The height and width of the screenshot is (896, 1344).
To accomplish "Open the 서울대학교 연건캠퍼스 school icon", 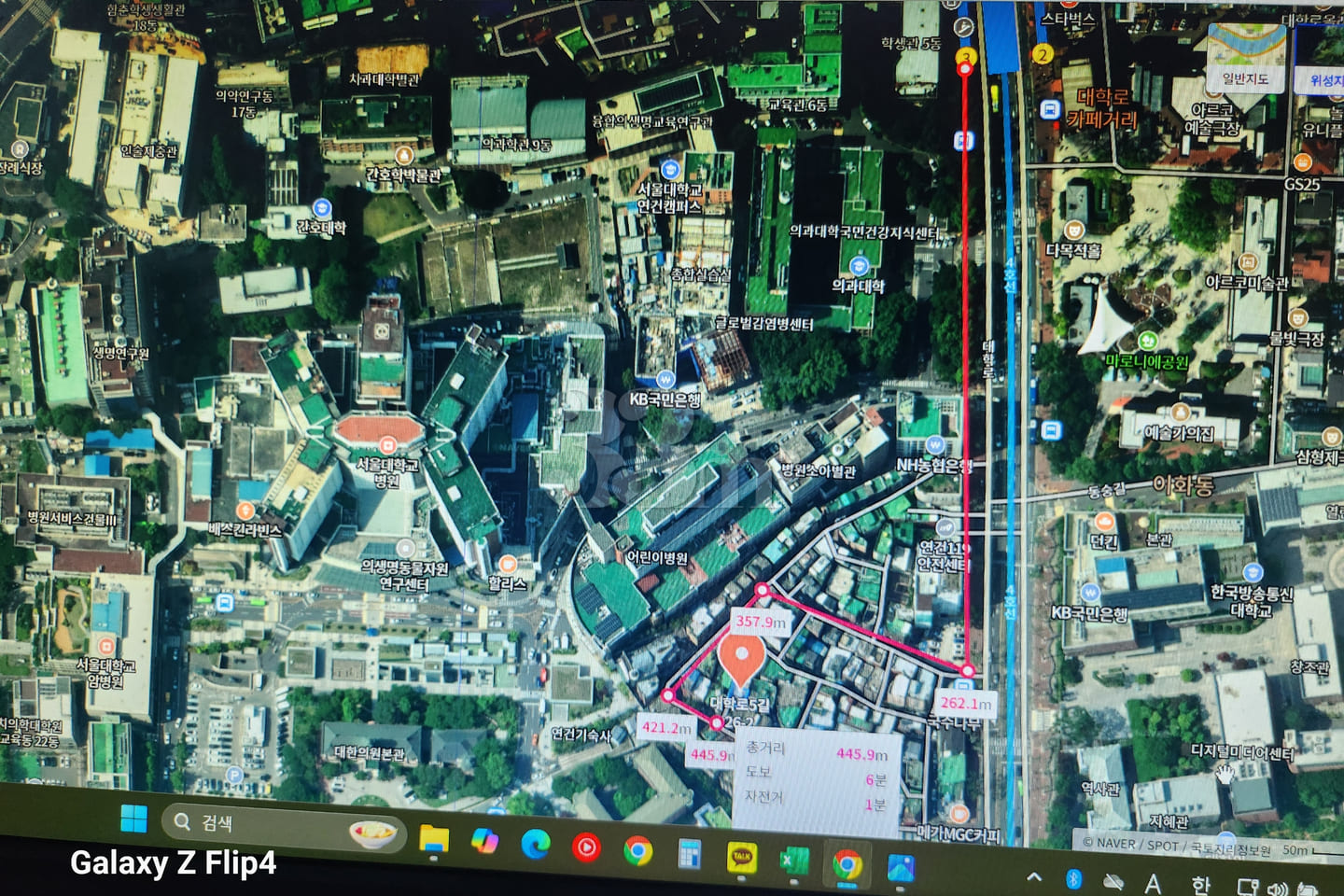I will 669,169.
